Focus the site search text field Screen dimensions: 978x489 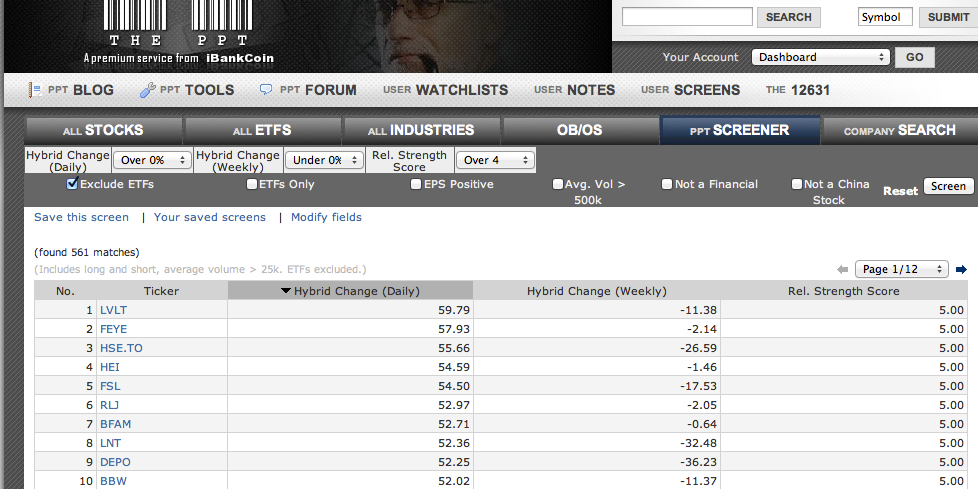[687, 17]
